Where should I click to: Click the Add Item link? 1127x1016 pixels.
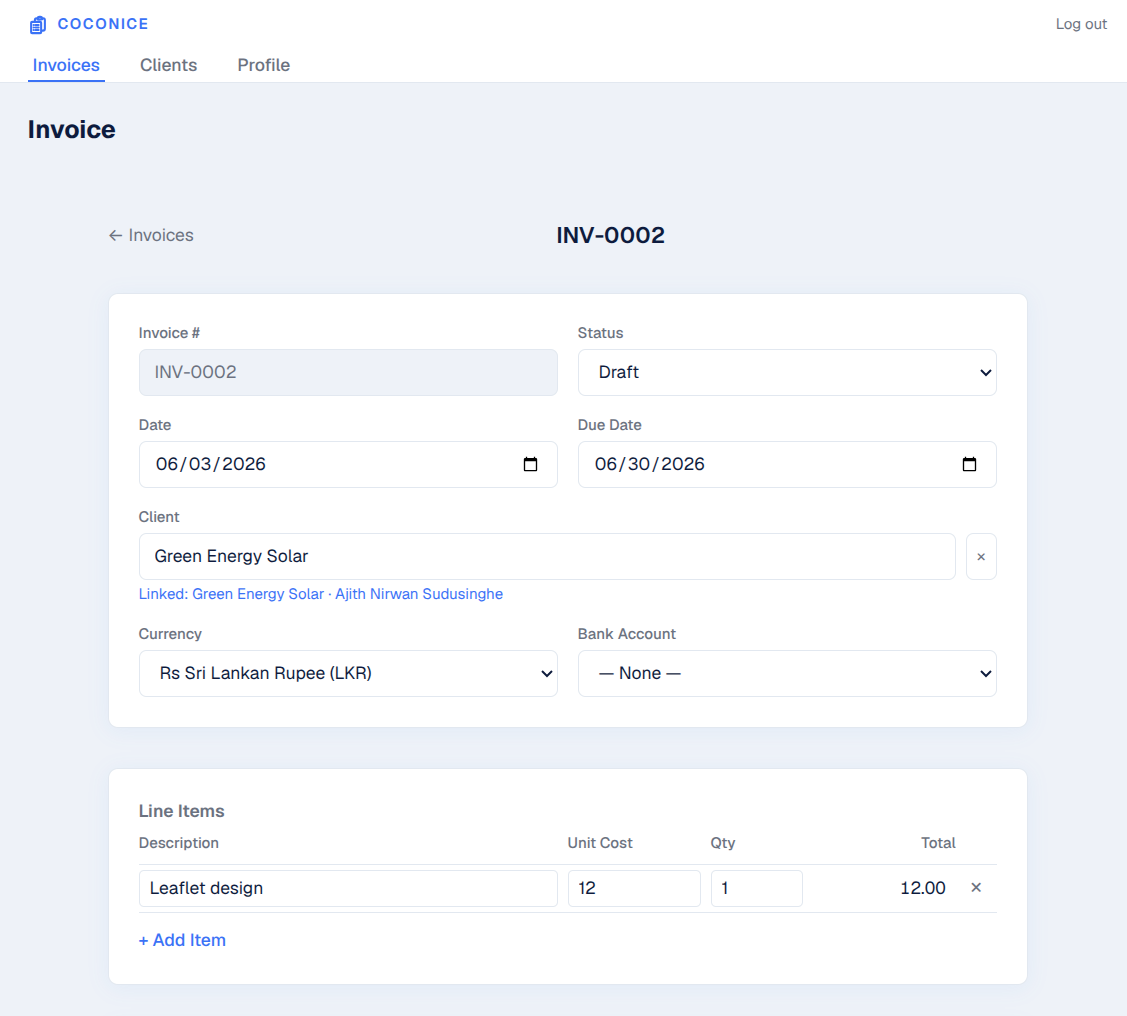tap(182, 940)
